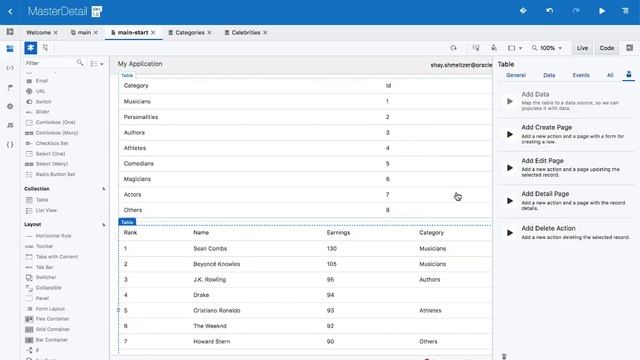Image resolution: width=640 pixels, height=360 pixels.
Task: Switch to the Celebrities tab
Action: [x=246, y=32]
